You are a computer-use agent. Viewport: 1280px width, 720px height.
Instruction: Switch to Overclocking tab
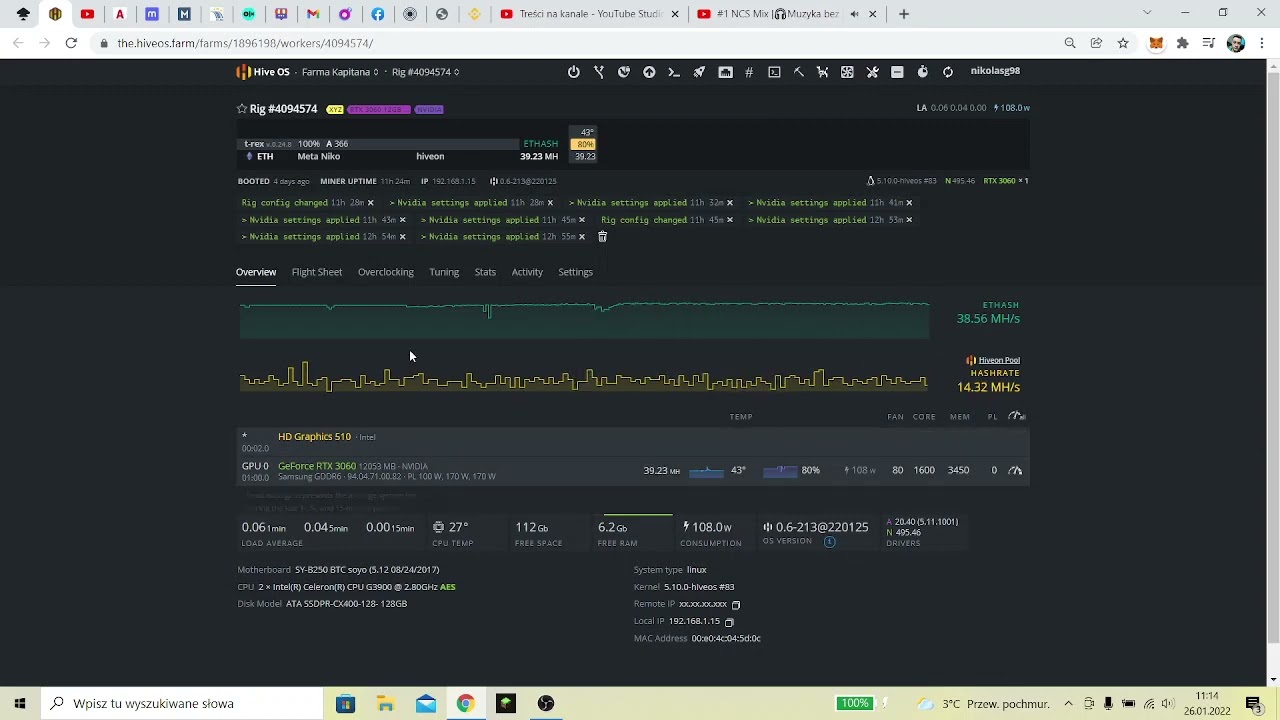click(386, 272)
